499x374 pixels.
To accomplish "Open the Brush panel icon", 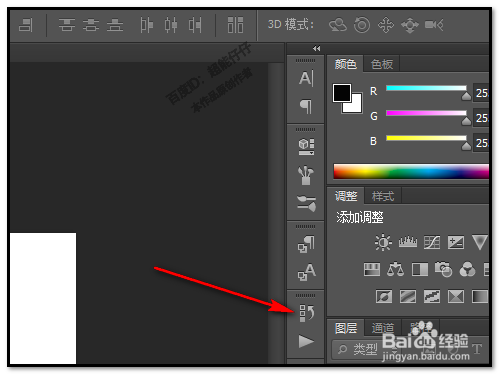I will [306, 203].
